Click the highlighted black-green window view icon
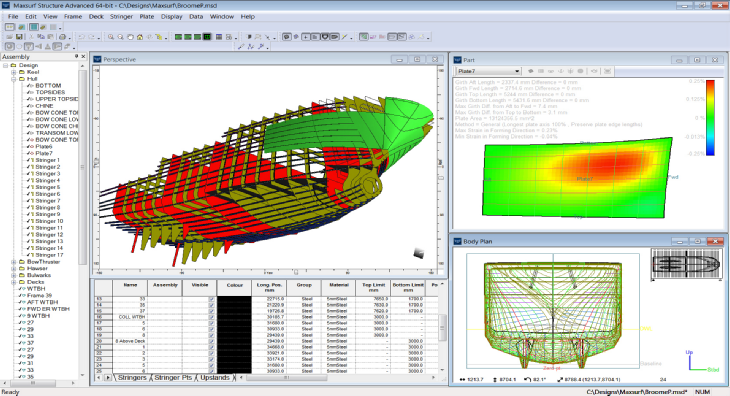730x396 pixels. click(207, 37)
